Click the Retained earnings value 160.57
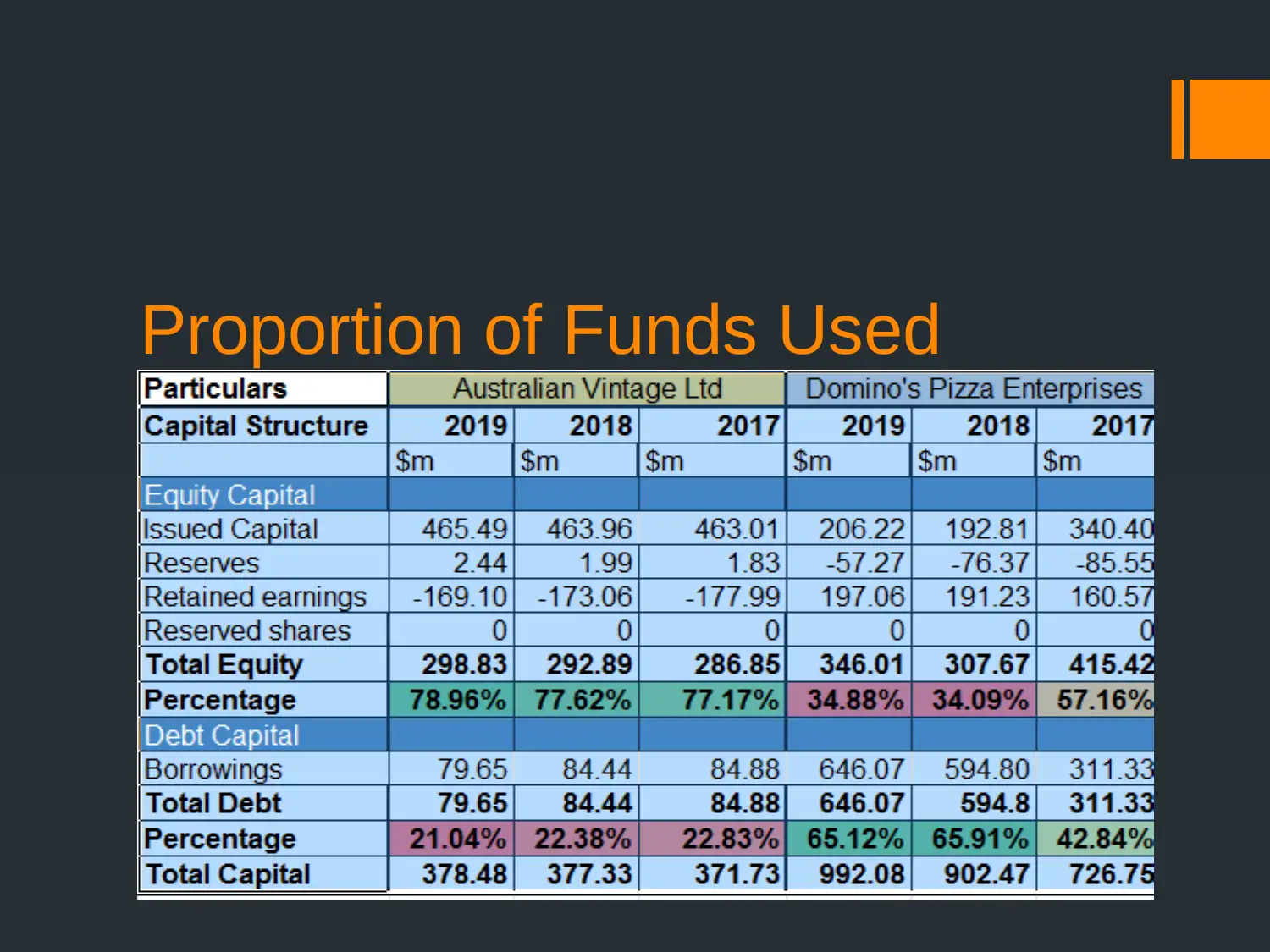The image size is (1270, 952). tap(1111, 597)
